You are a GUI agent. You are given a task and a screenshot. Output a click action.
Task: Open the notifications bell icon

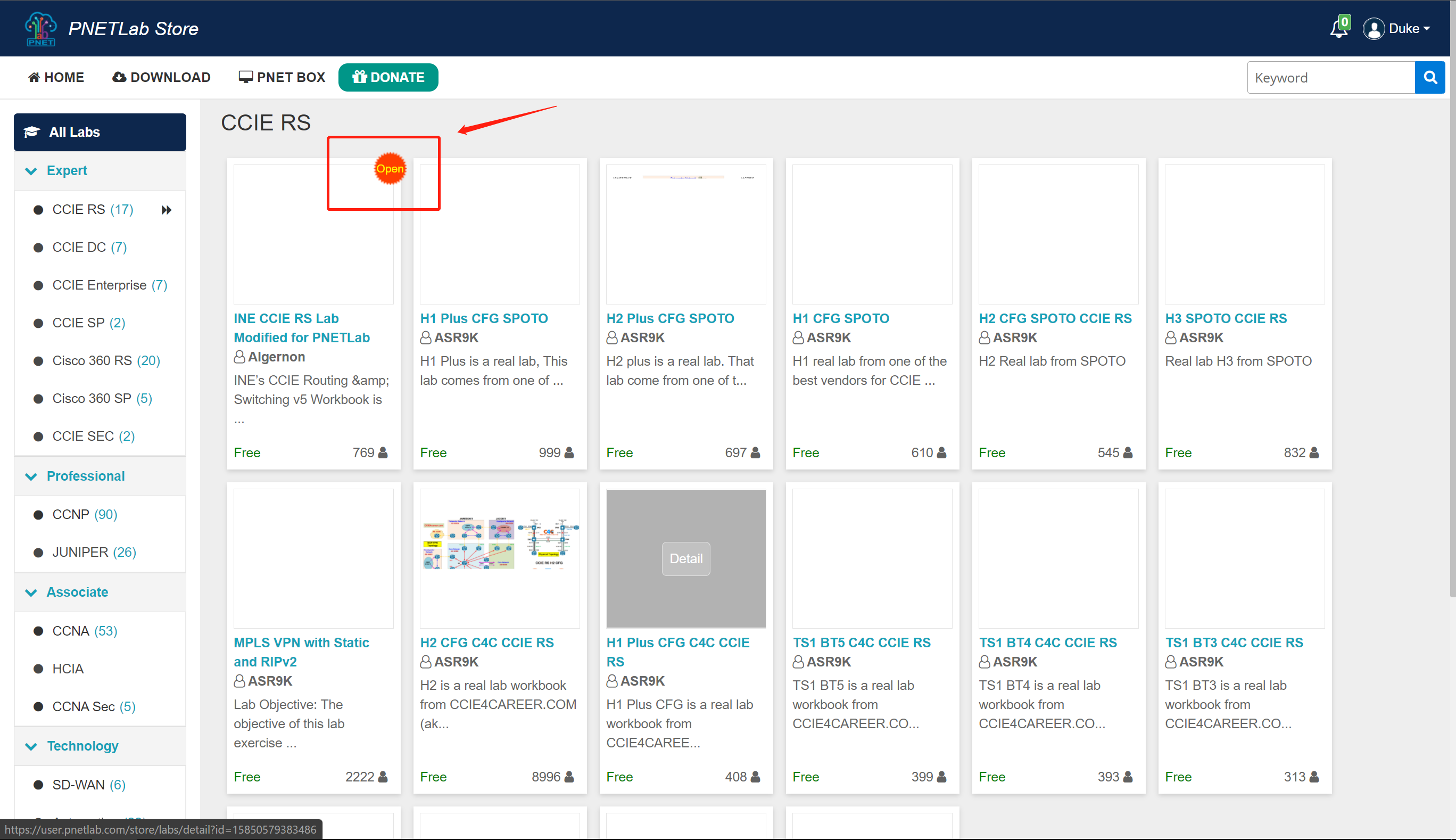click(1339, 28)
